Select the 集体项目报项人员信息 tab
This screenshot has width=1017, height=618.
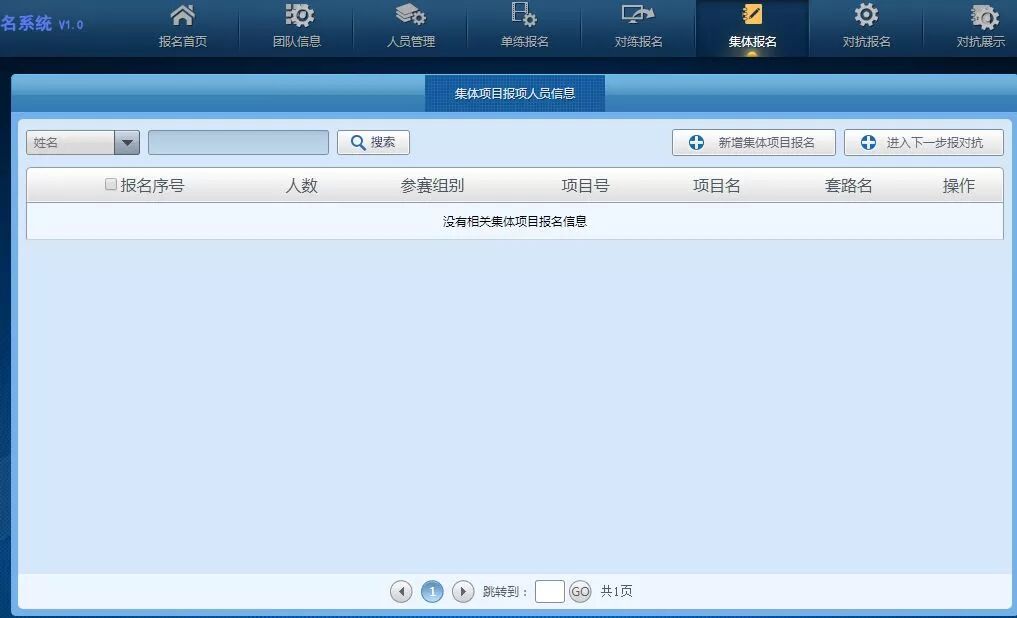515,93
